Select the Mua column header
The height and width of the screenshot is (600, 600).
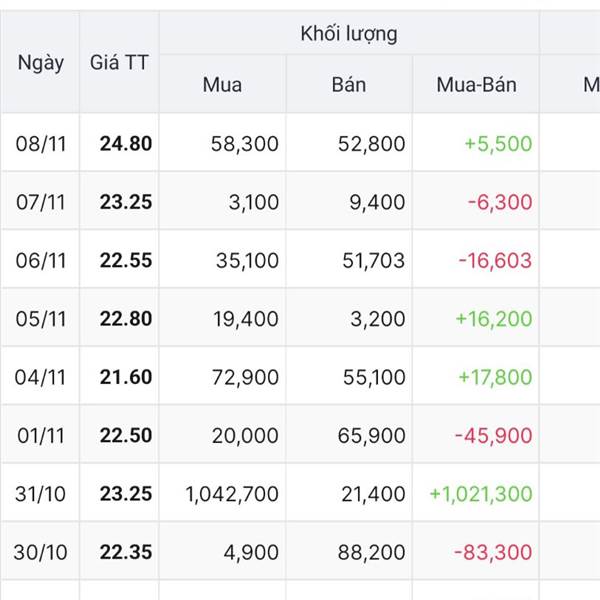[222, 85]
